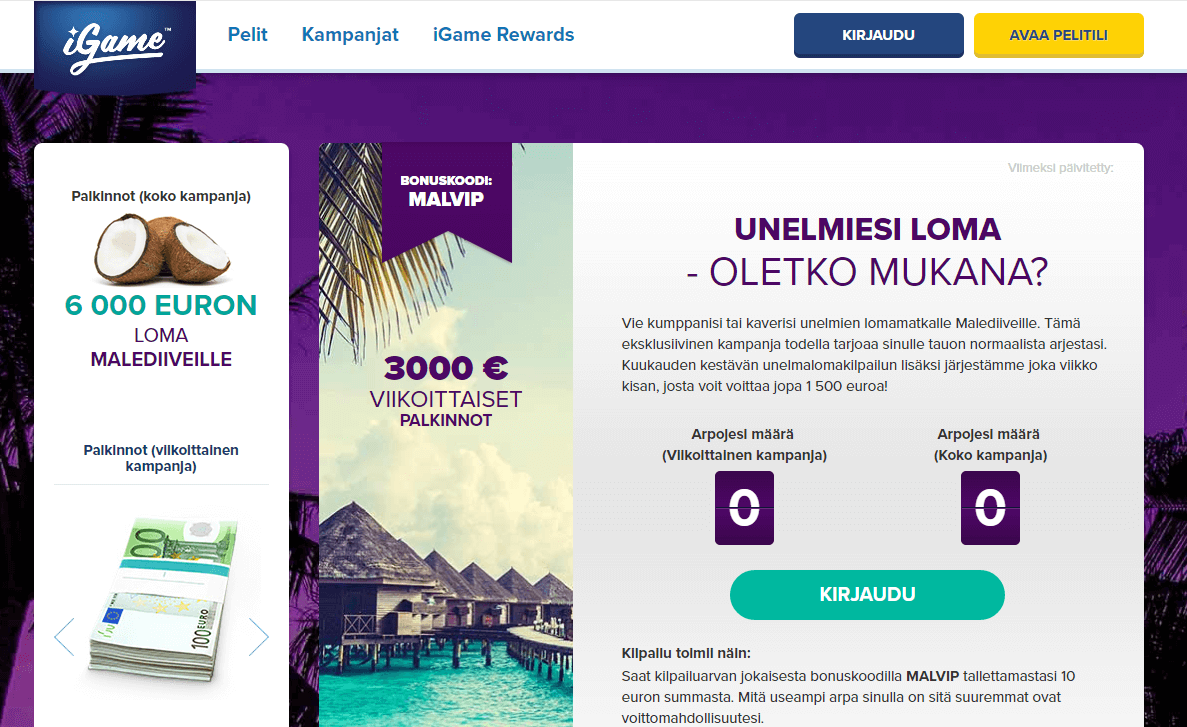Click the whole campaign ticket counter

pyautogui.click(x=990, y=507)
